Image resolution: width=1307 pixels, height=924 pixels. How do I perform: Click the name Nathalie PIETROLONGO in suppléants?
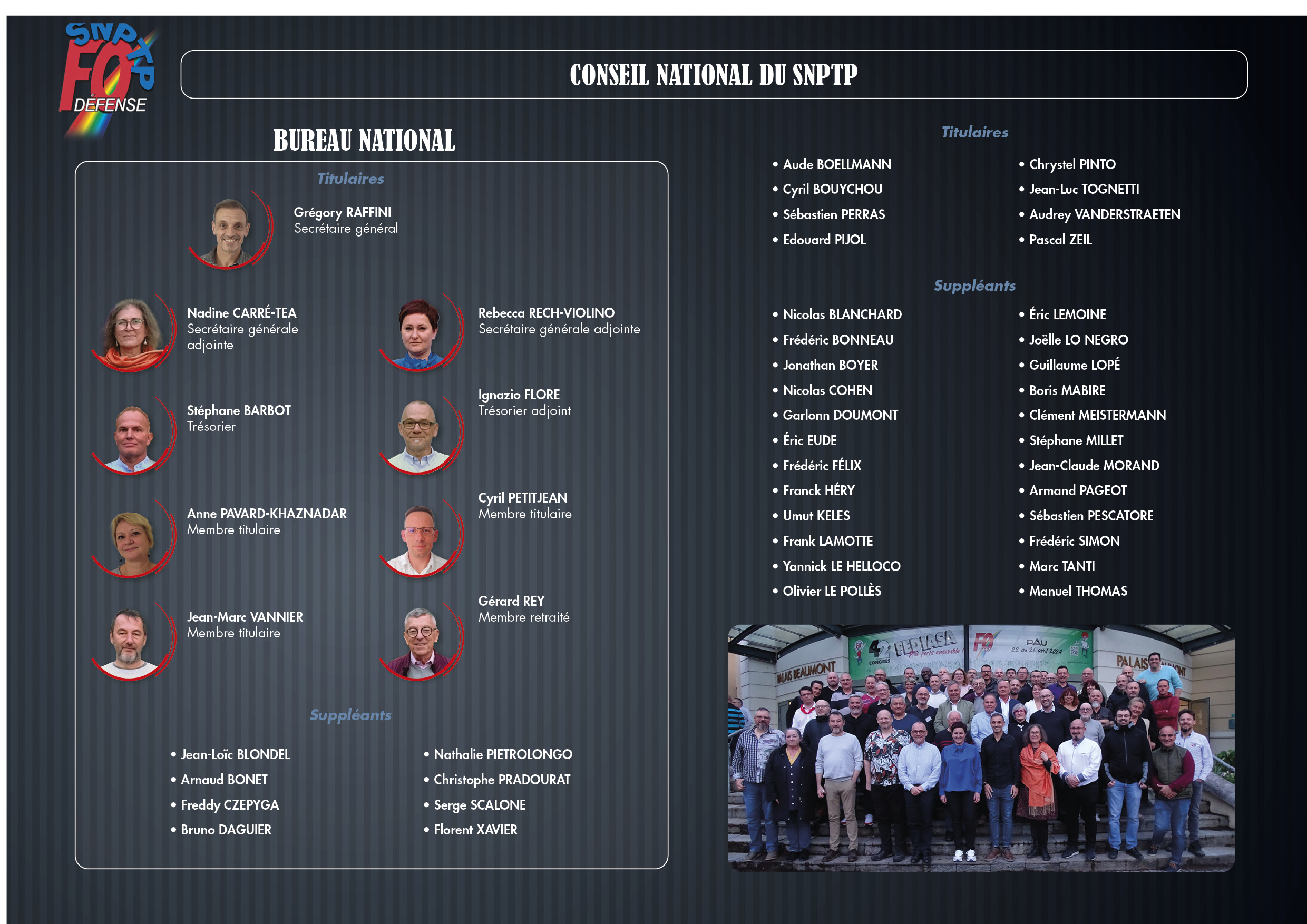pyautogui.click(x=503, y=754)
